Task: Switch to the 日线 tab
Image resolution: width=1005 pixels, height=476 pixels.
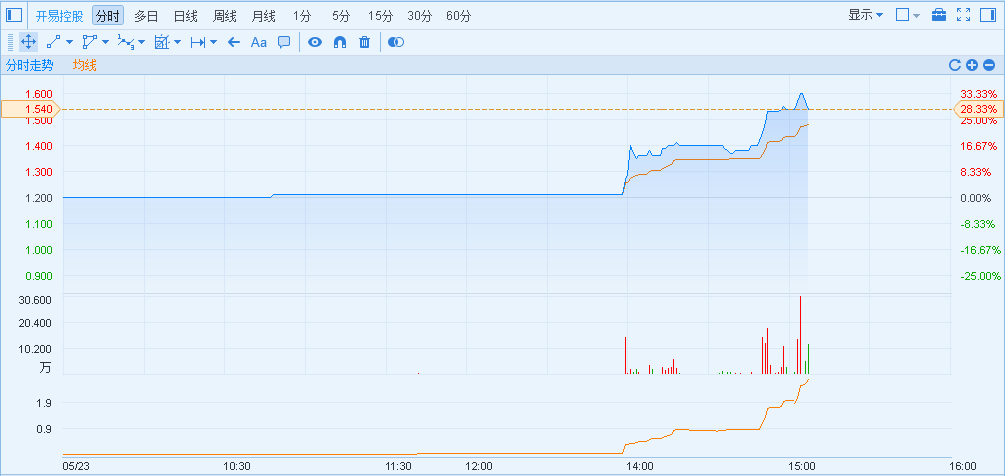Action: [x=186, y=16]
